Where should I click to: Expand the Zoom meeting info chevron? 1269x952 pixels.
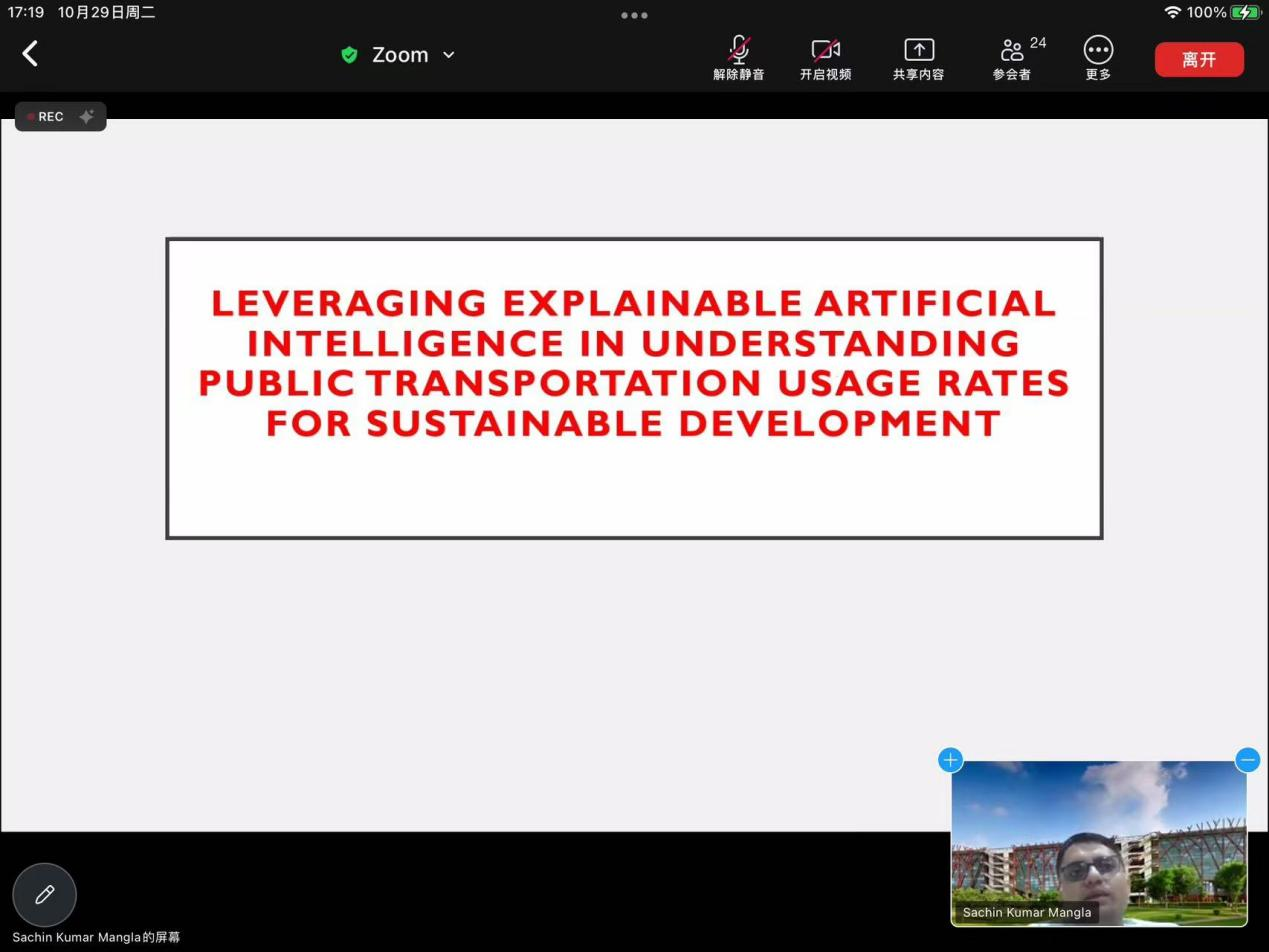pyautogui.click(x=449, y=55)
